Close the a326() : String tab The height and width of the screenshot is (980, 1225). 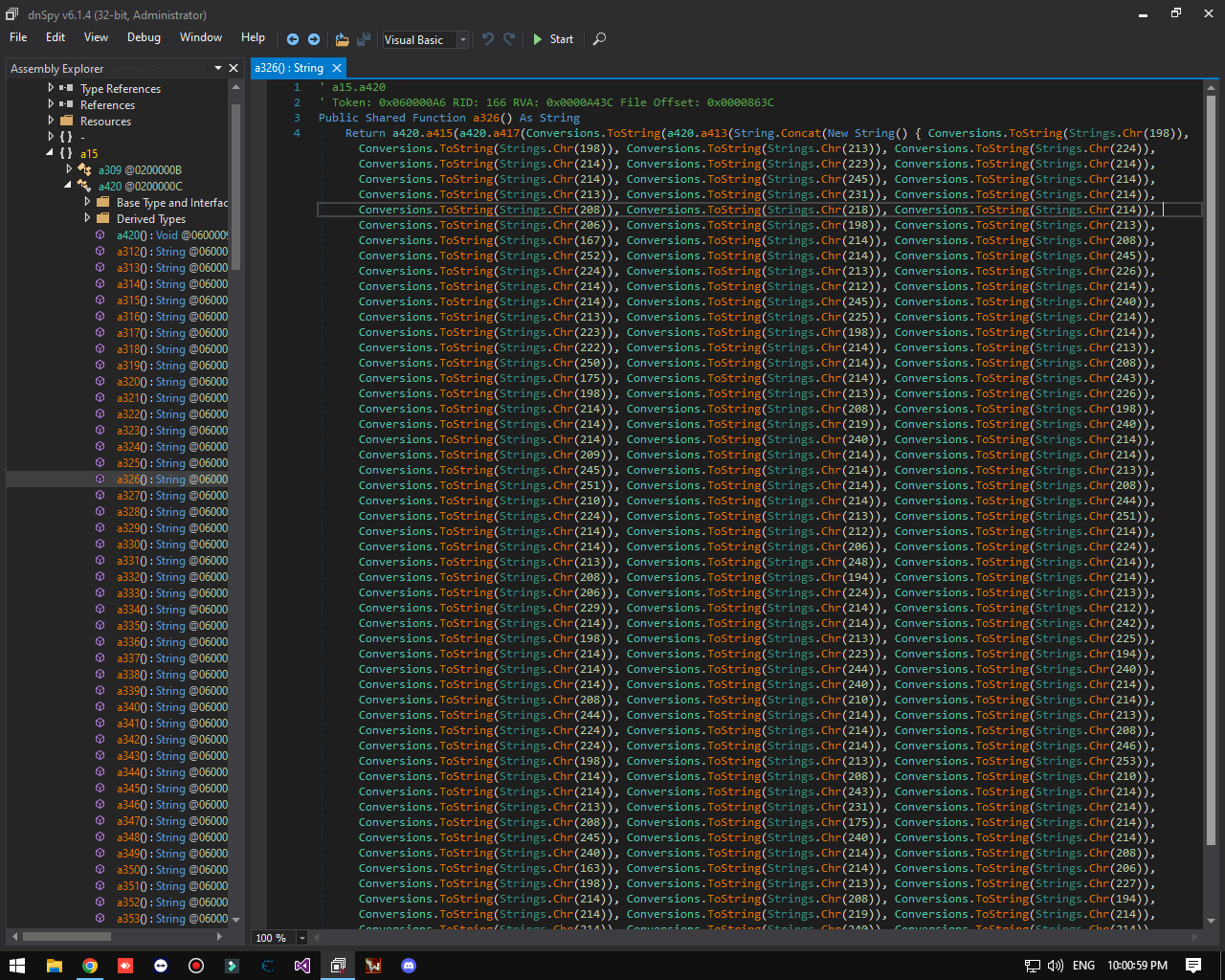[x=337, y=68]
